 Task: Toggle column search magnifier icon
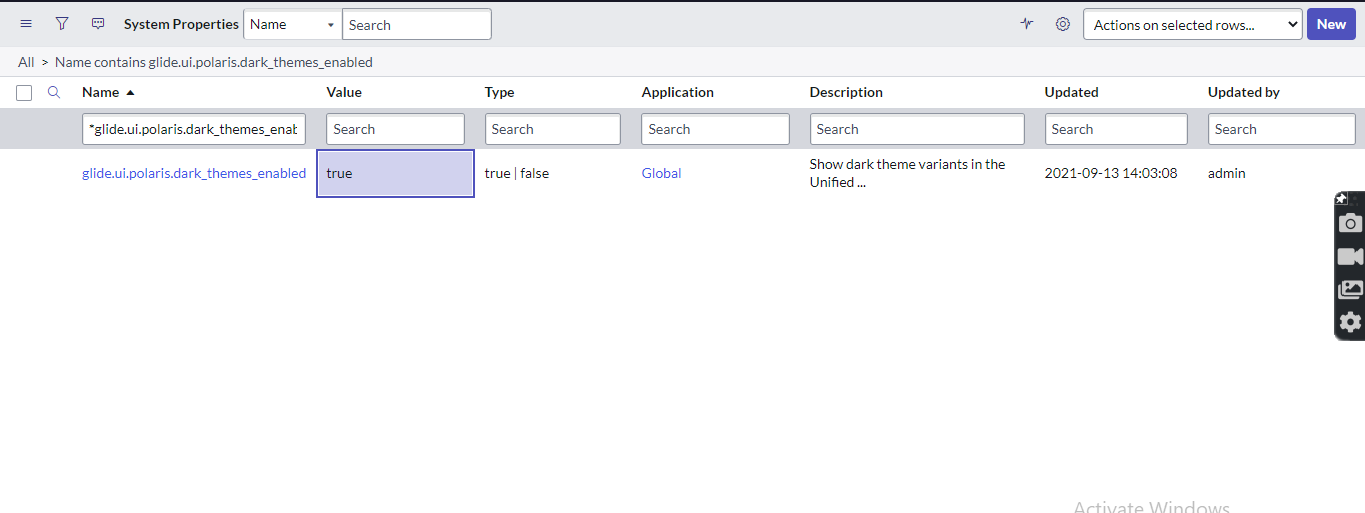(x=55, y=92)
